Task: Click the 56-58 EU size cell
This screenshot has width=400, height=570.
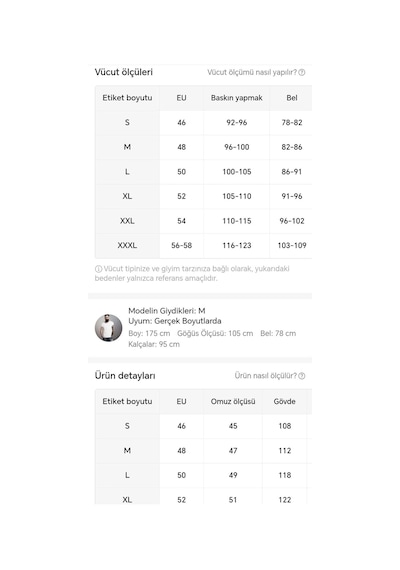Action: tap(181, 245)
